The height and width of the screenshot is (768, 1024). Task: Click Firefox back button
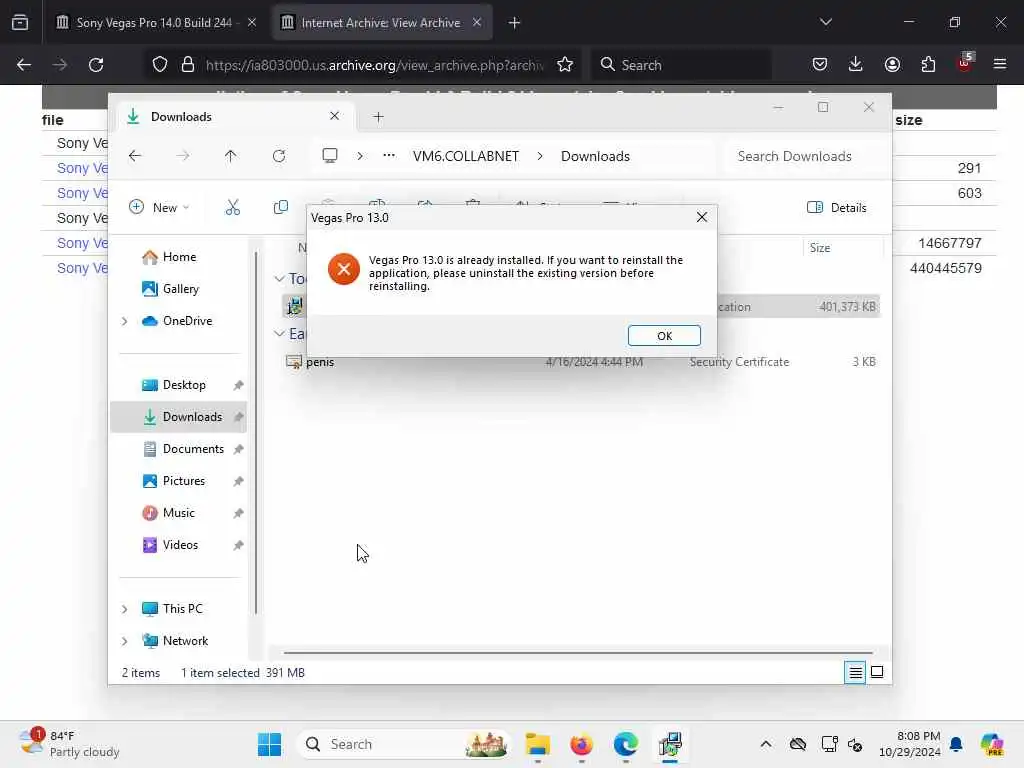[x=24, y=65]
